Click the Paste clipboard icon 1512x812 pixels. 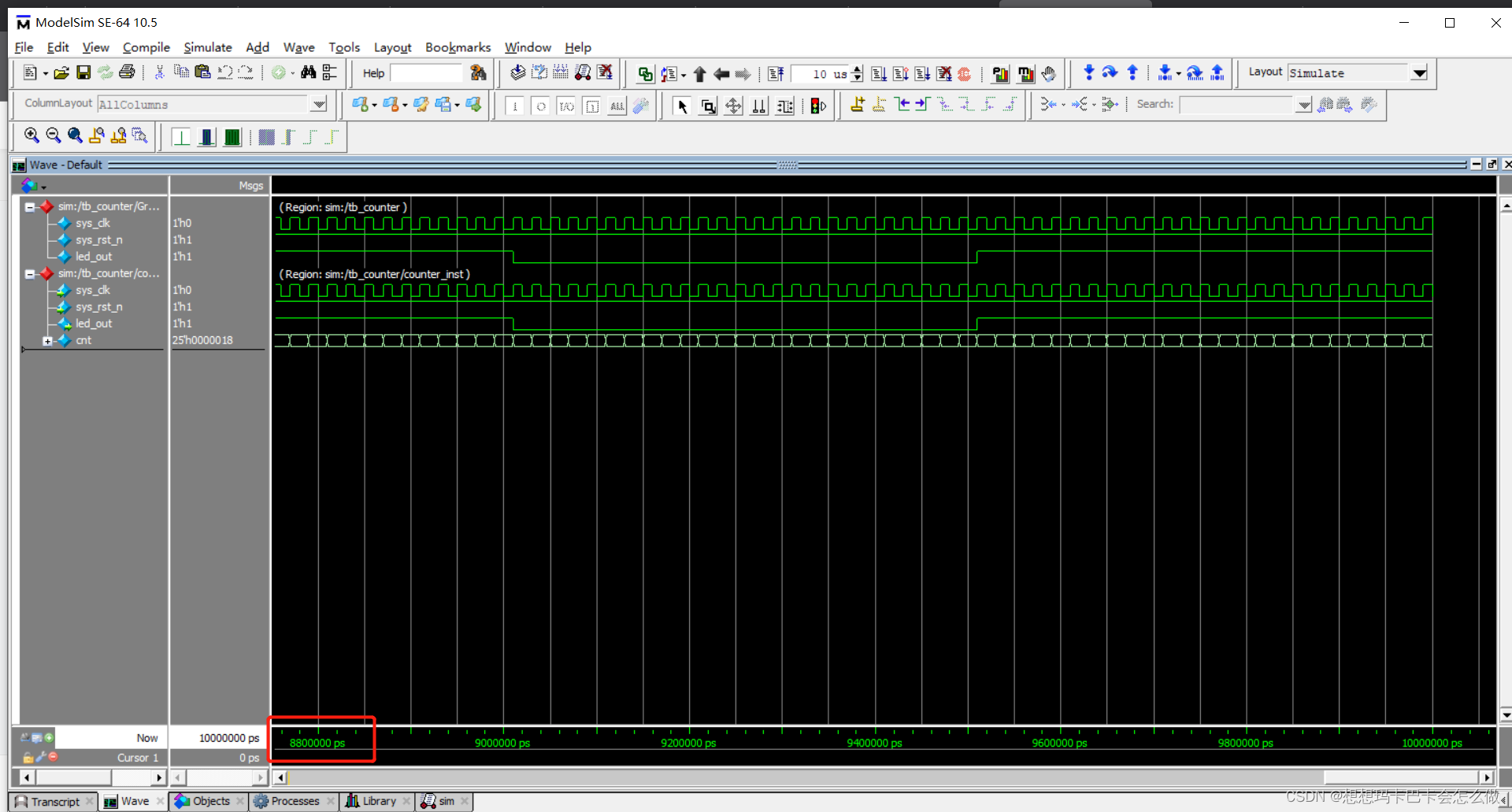(x=202, y=72)
